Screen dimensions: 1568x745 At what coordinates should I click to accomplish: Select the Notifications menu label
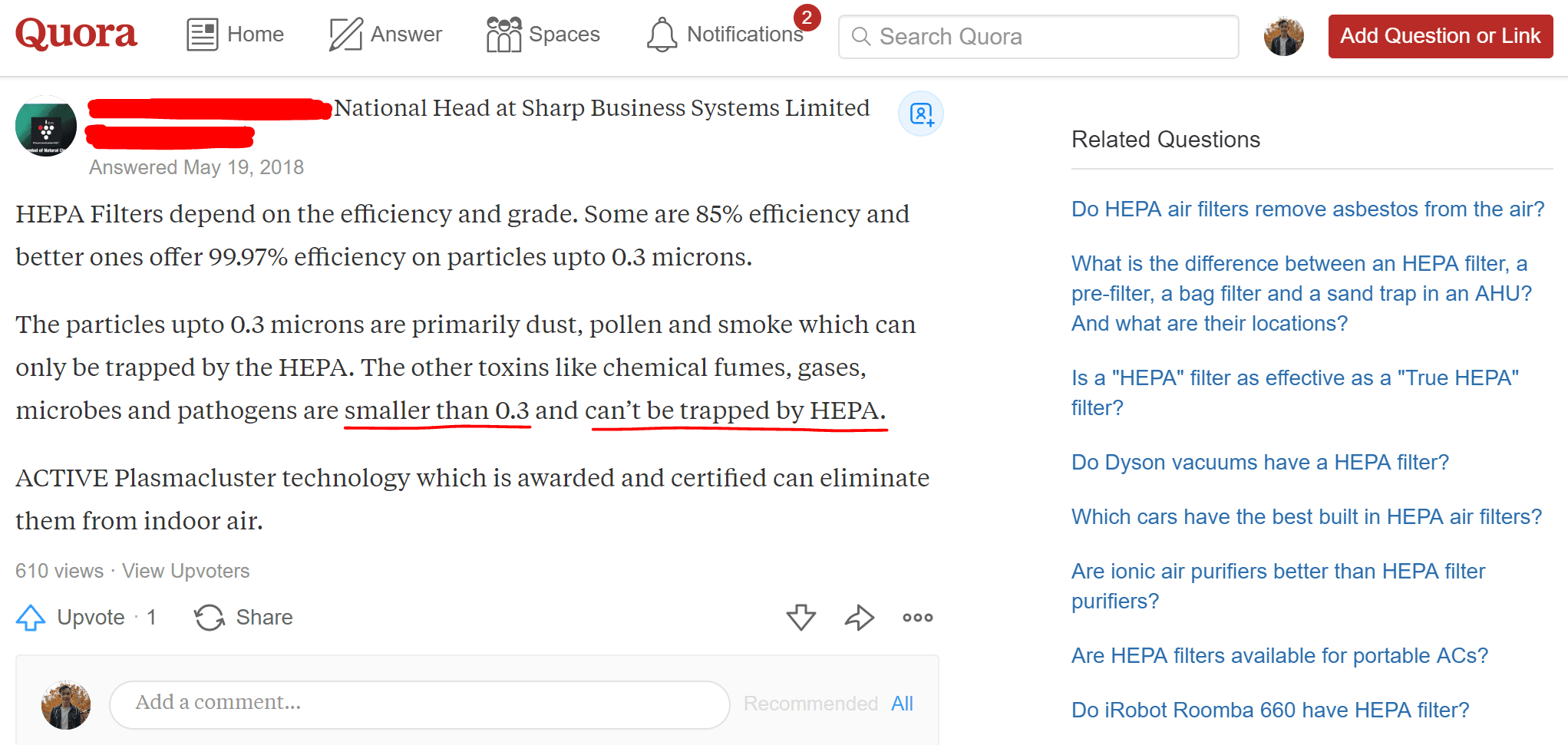pos(744,35)
